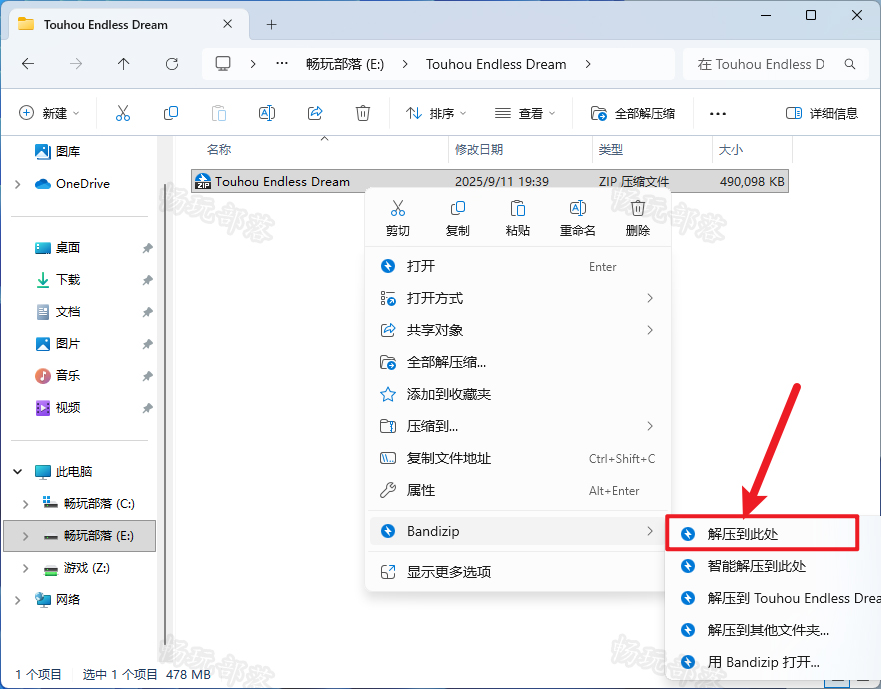Expand the 打开方式 submenu
Image resolution: width=881 pixels, height=689 pixels.
click(517, 298)
